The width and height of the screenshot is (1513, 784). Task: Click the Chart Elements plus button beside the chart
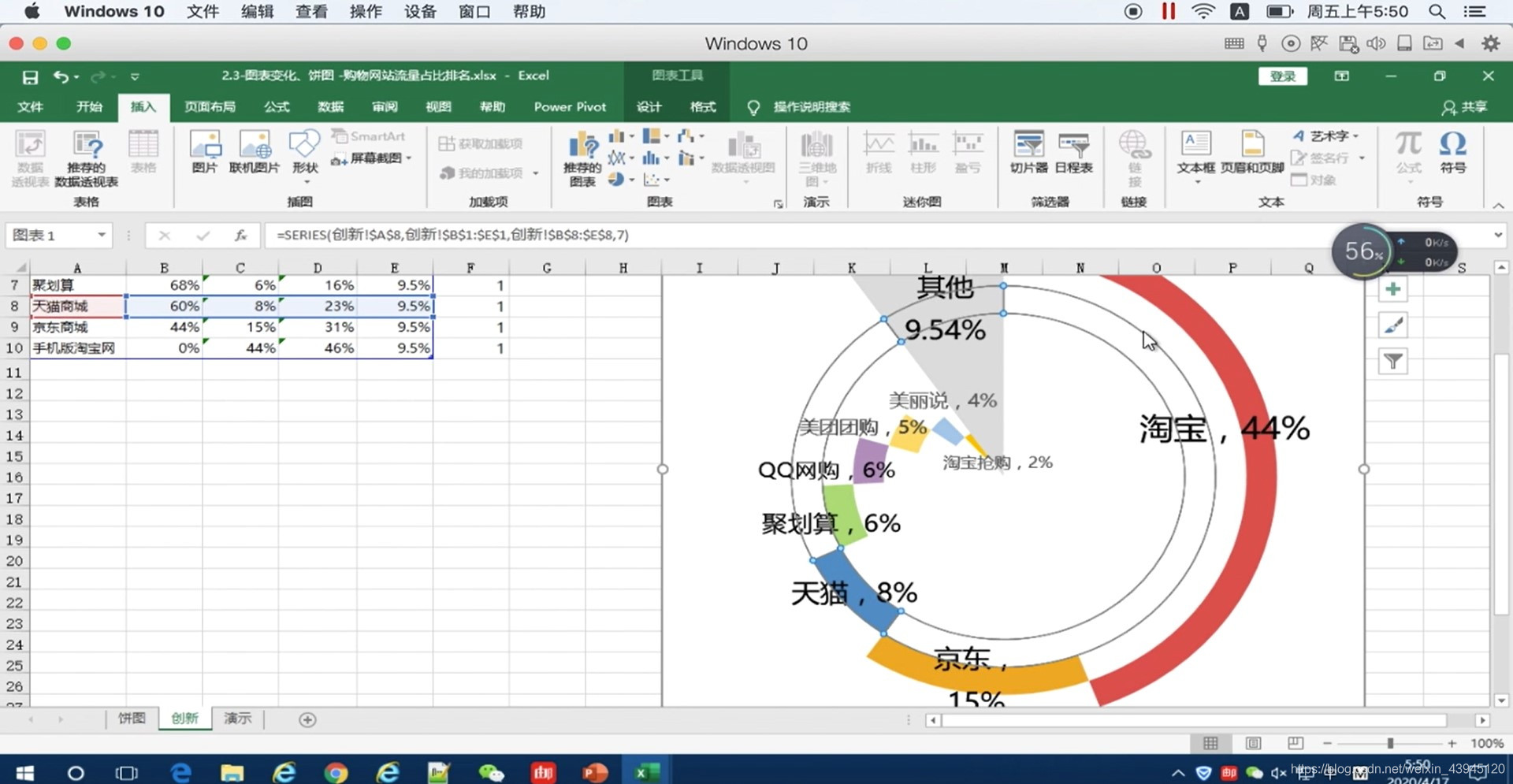[1392, 289]
